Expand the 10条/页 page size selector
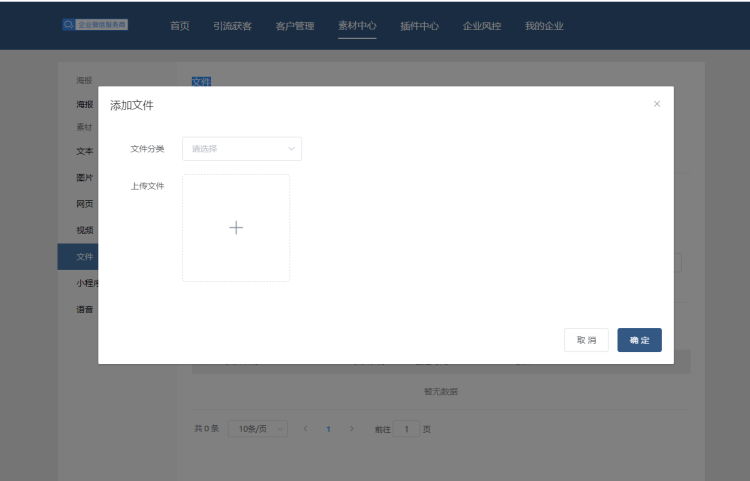The width and height of the screenshot is (750, 481). pos(257,429)
